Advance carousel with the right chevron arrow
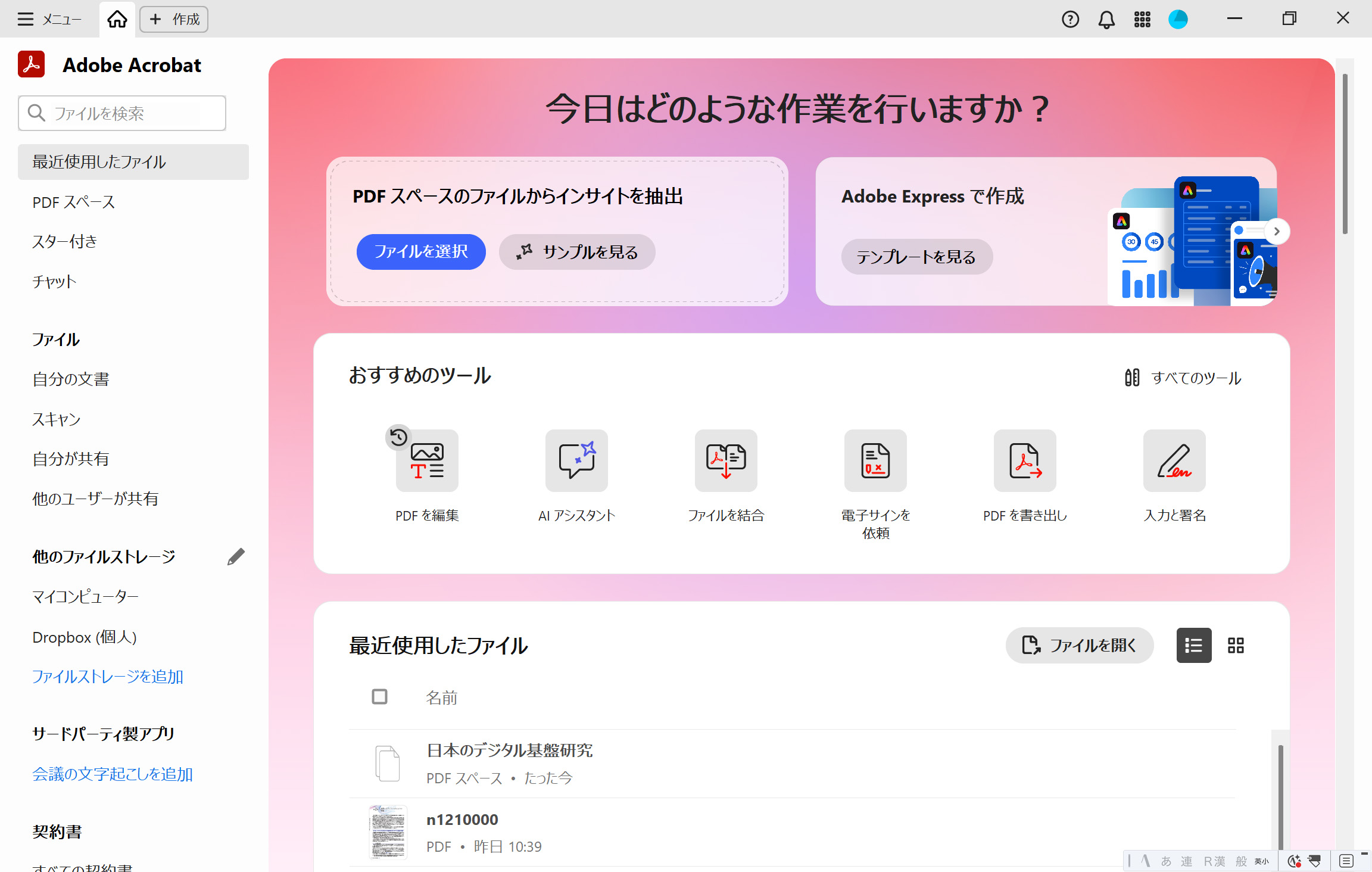Image resolution: width=1372 pixels, height=872 pixels. tap(1276, 231)
